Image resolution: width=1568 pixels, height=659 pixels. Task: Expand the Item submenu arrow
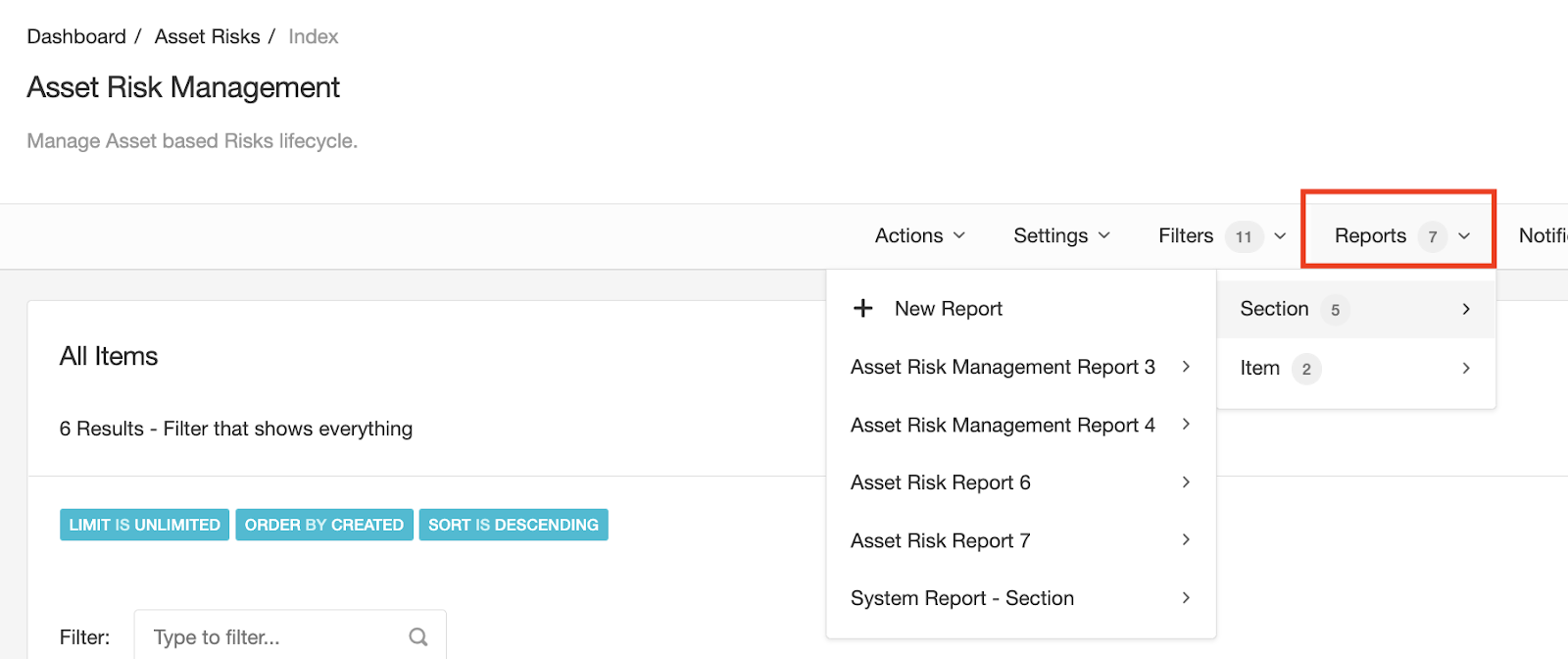coord(1466,369)
